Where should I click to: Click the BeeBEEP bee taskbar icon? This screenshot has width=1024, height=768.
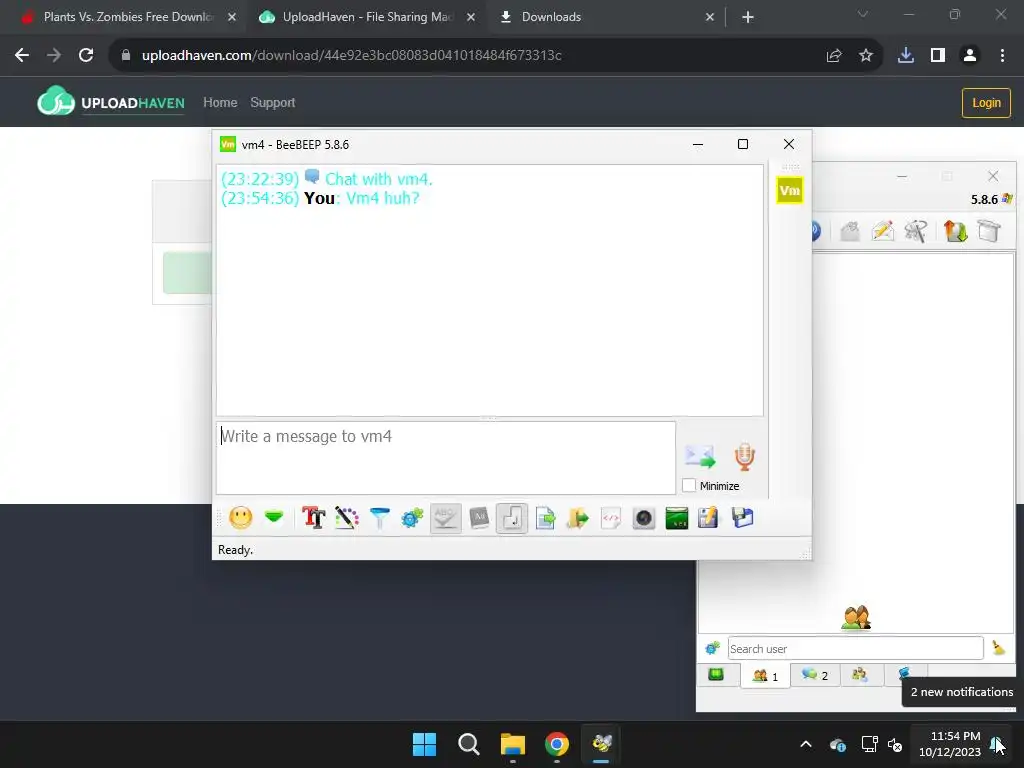[x=601, y=744]
